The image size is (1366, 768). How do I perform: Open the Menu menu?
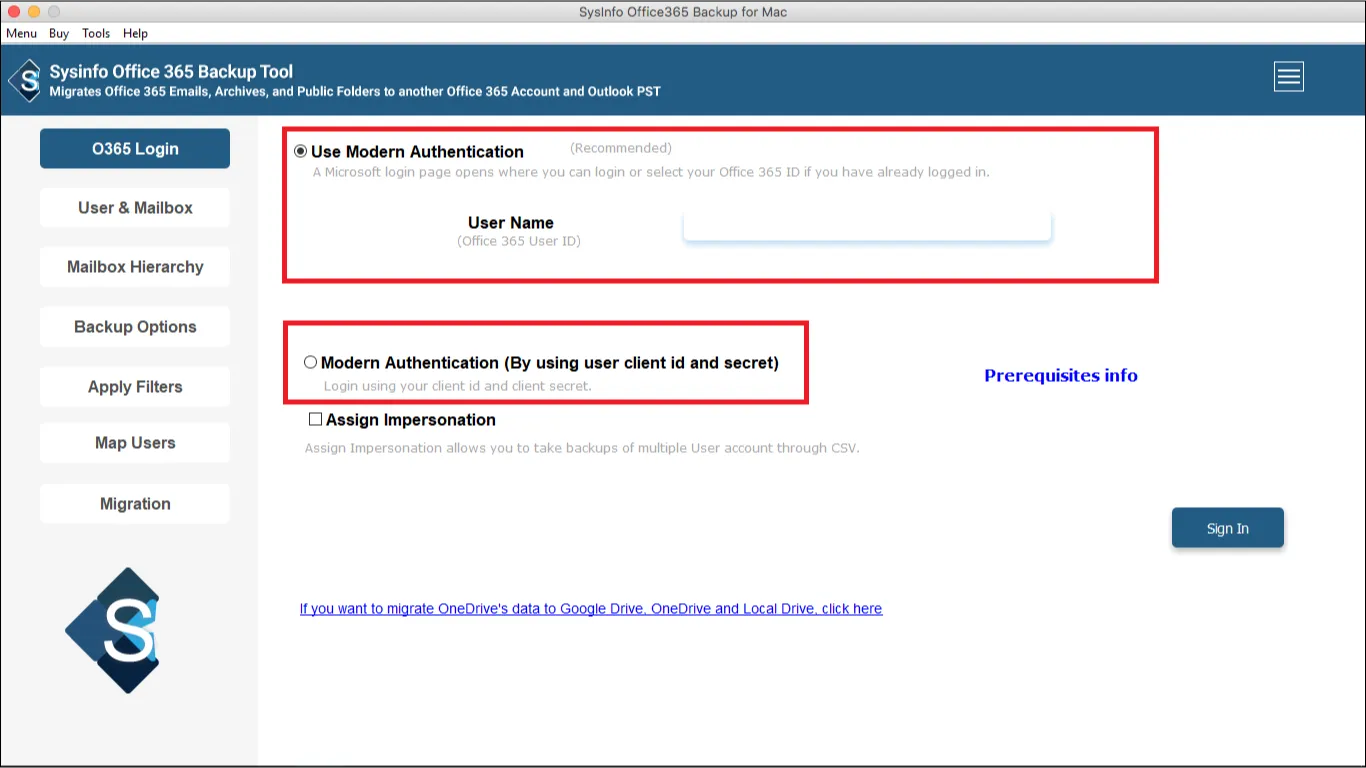point(22,33)
